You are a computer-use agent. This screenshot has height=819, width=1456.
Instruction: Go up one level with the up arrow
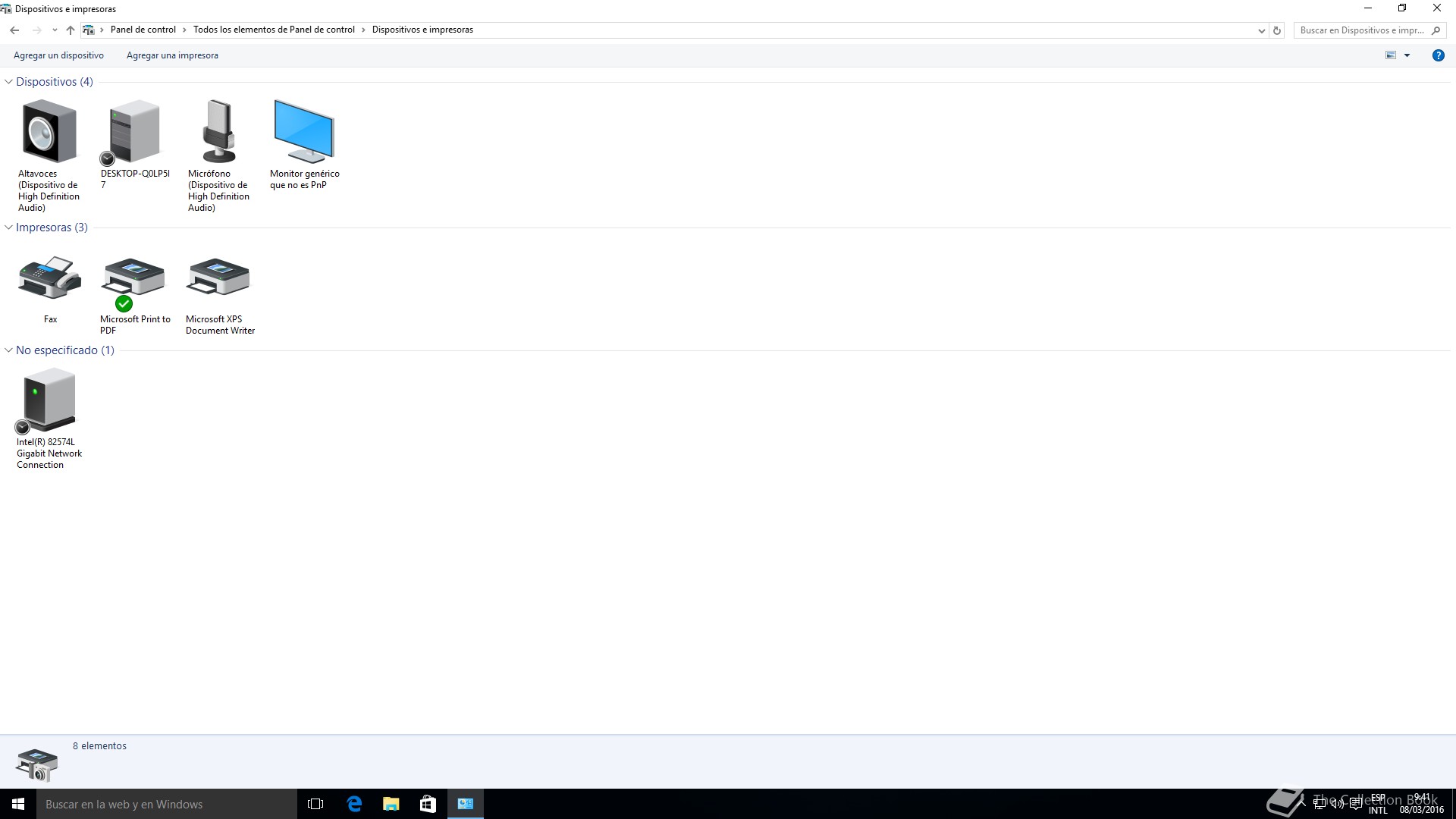[71, 30]
